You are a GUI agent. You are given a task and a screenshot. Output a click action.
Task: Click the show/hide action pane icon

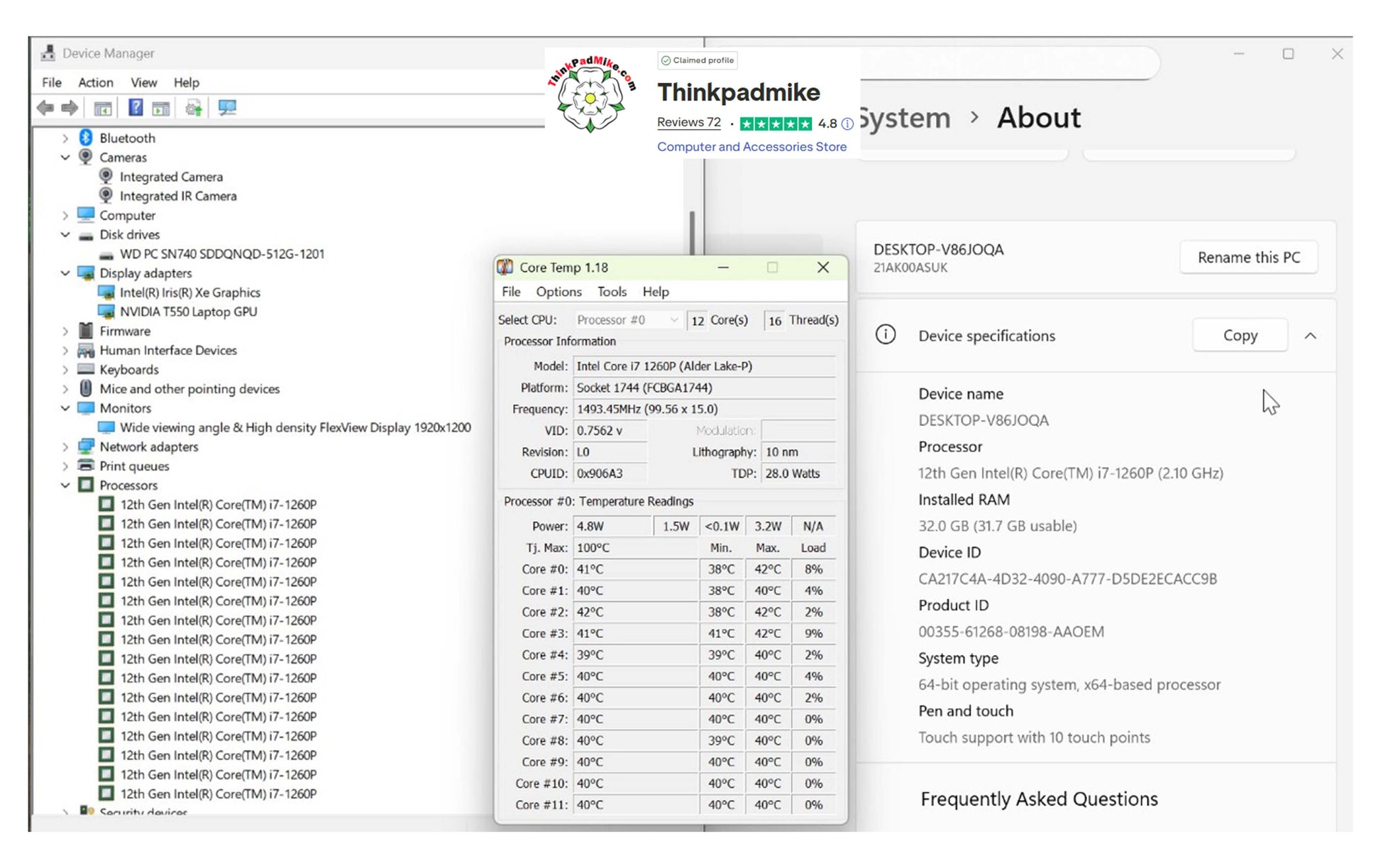click(161, 109)
